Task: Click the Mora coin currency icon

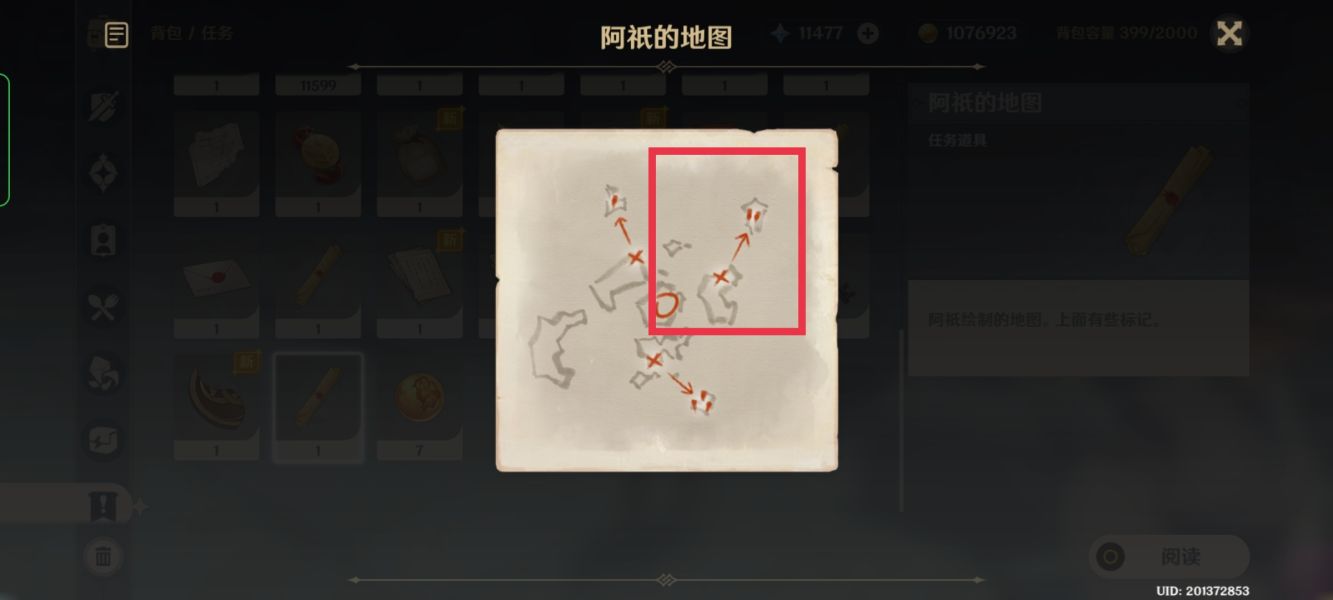Action: [x=928, y=33]
